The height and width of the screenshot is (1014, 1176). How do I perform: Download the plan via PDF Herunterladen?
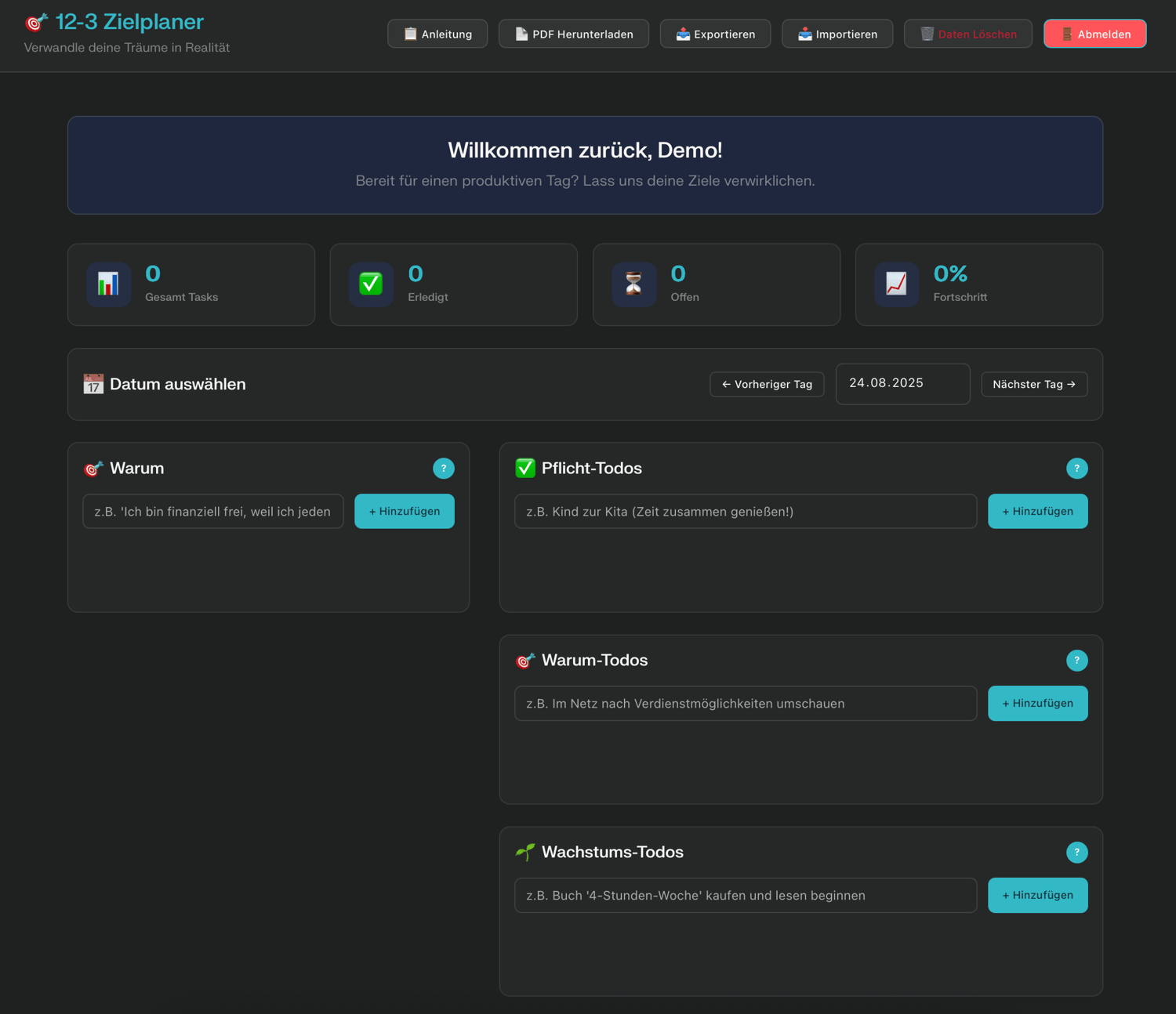point(574,34)
